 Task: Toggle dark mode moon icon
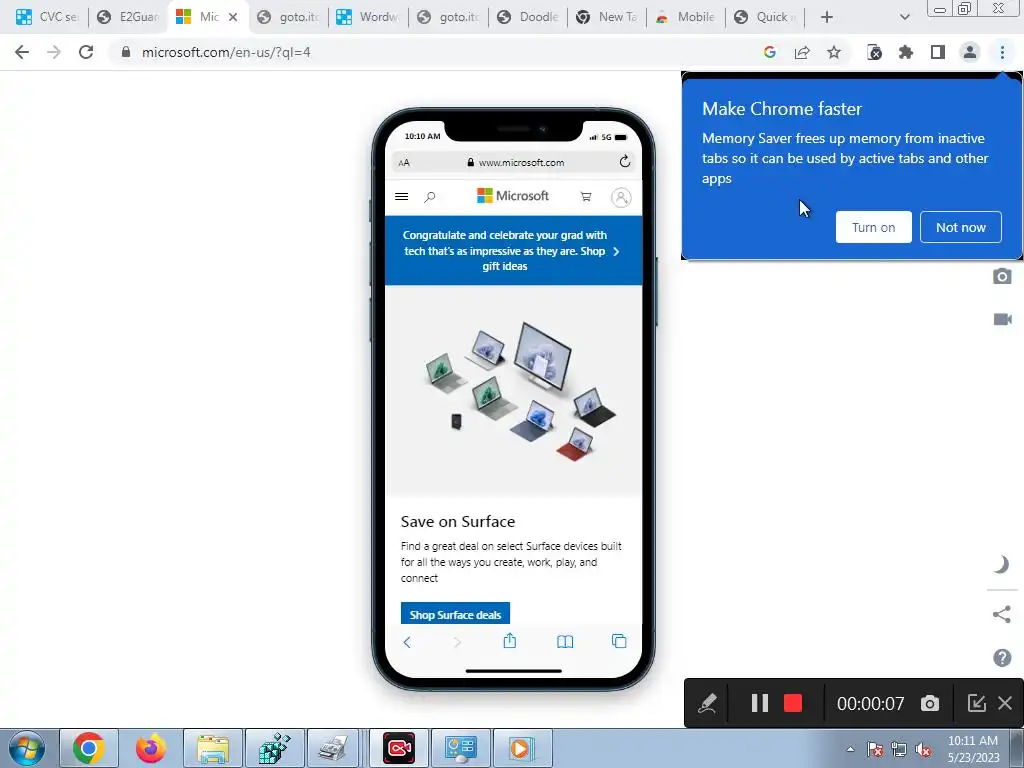click(1001, 564)
